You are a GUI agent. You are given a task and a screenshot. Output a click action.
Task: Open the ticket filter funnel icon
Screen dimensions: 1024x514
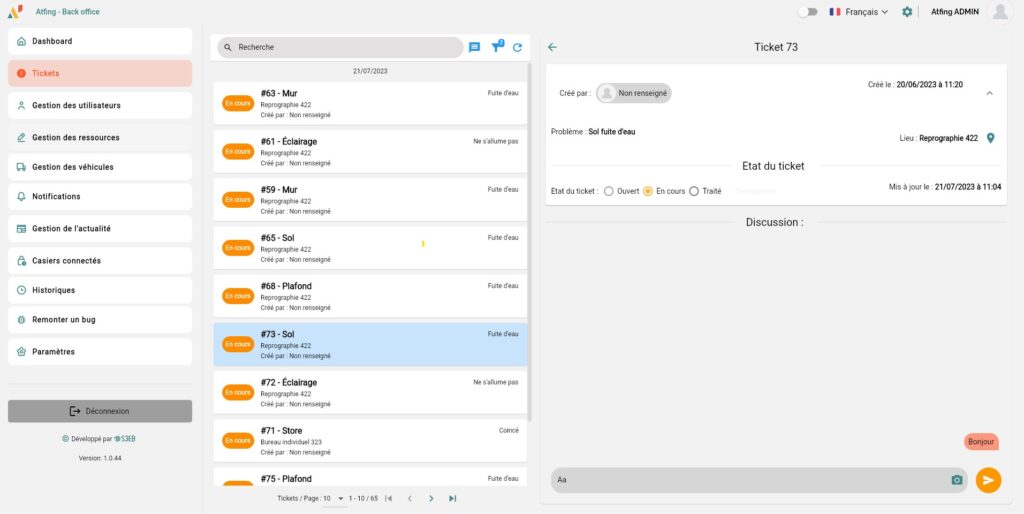tap(497, 47)
